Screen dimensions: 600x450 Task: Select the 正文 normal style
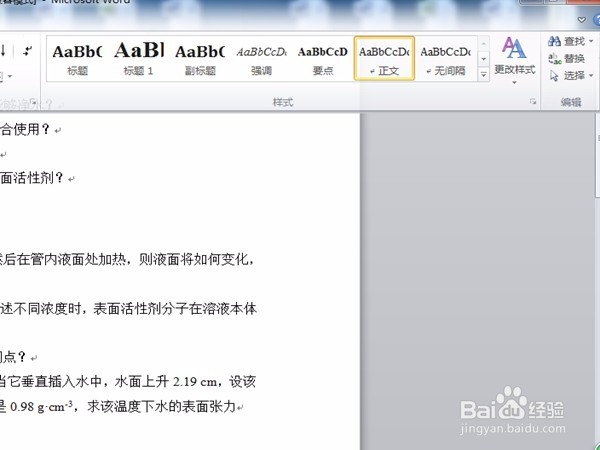pos(384,59)
